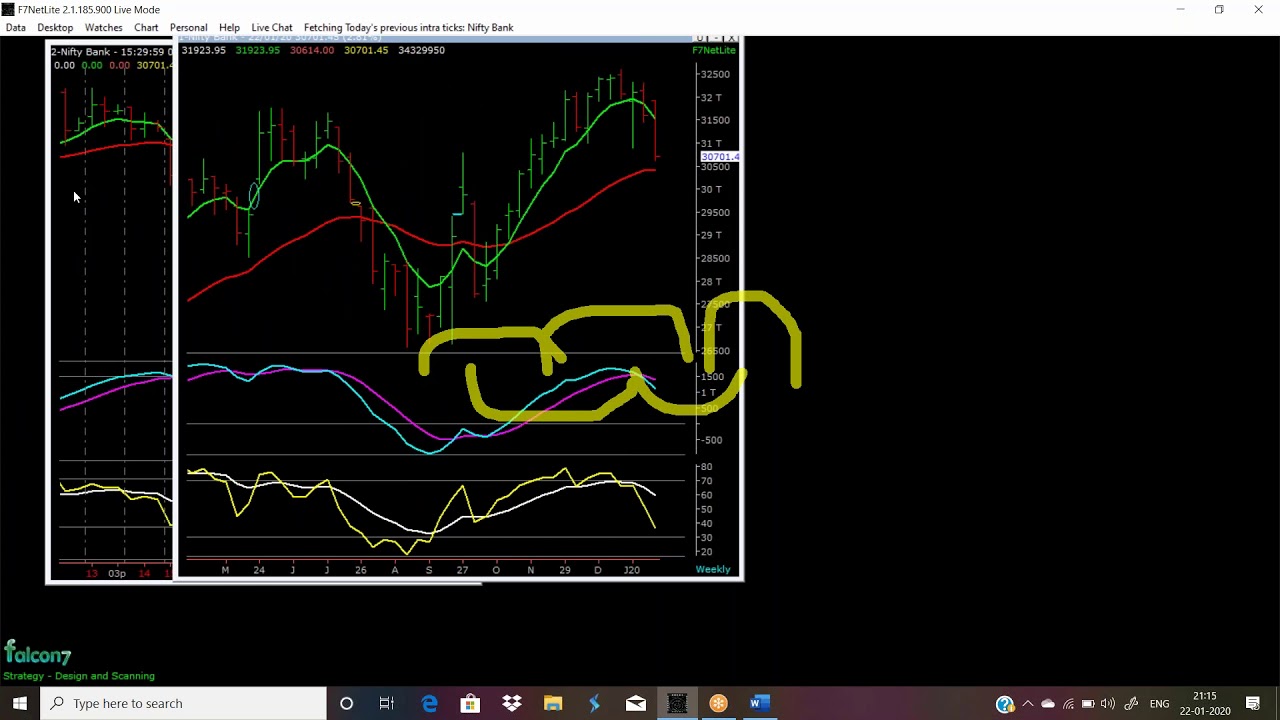Click the Windows Start button

20,703
